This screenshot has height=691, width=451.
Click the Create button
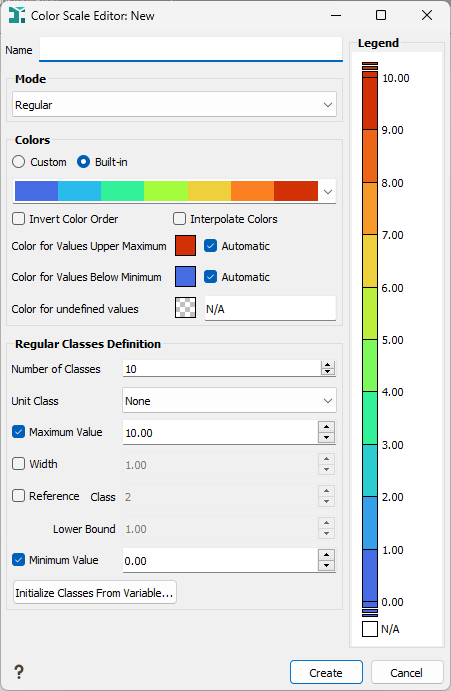point(326,672)
